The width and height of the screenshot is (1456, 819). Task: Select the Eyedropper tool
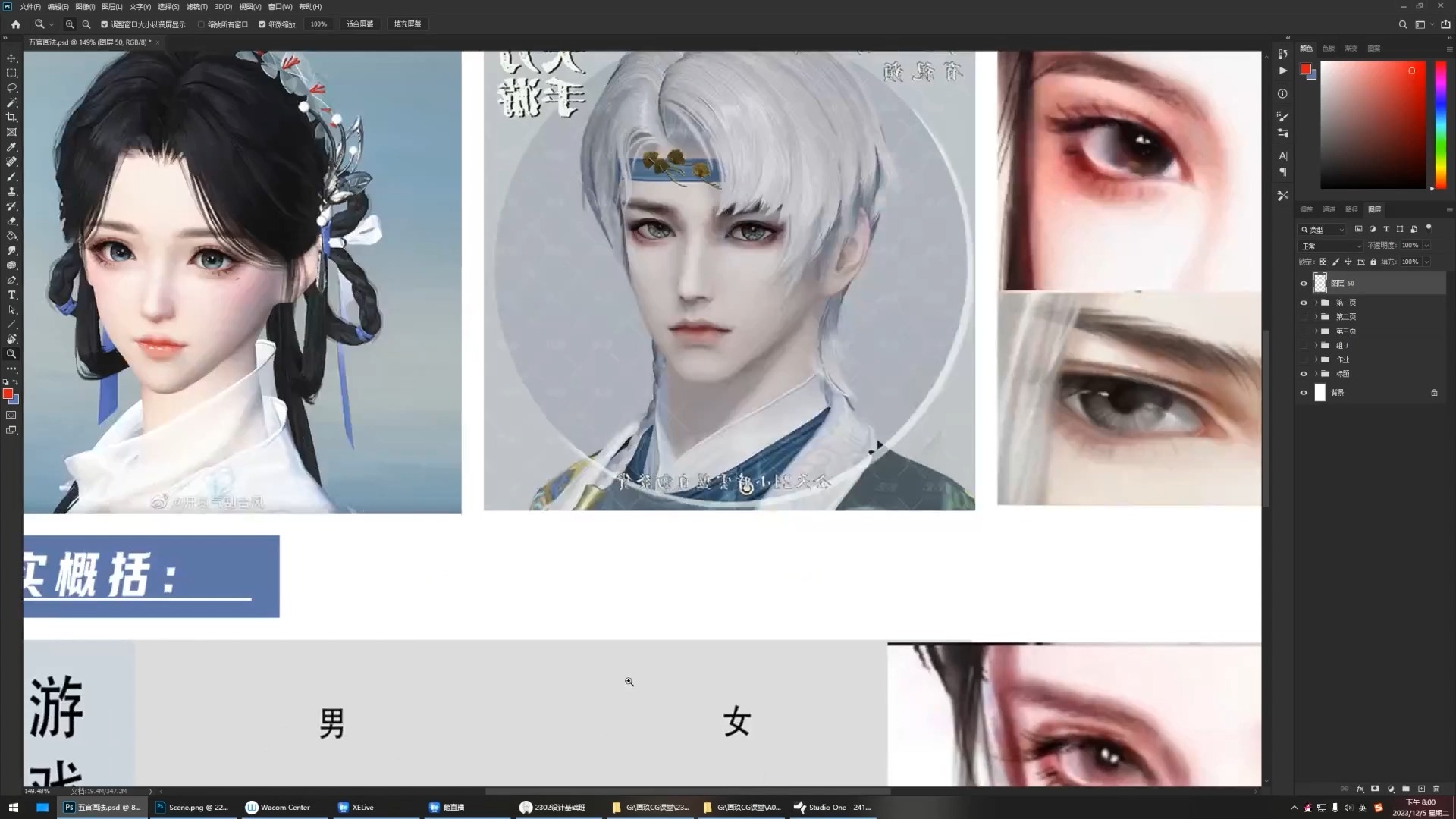click(11, 147)
